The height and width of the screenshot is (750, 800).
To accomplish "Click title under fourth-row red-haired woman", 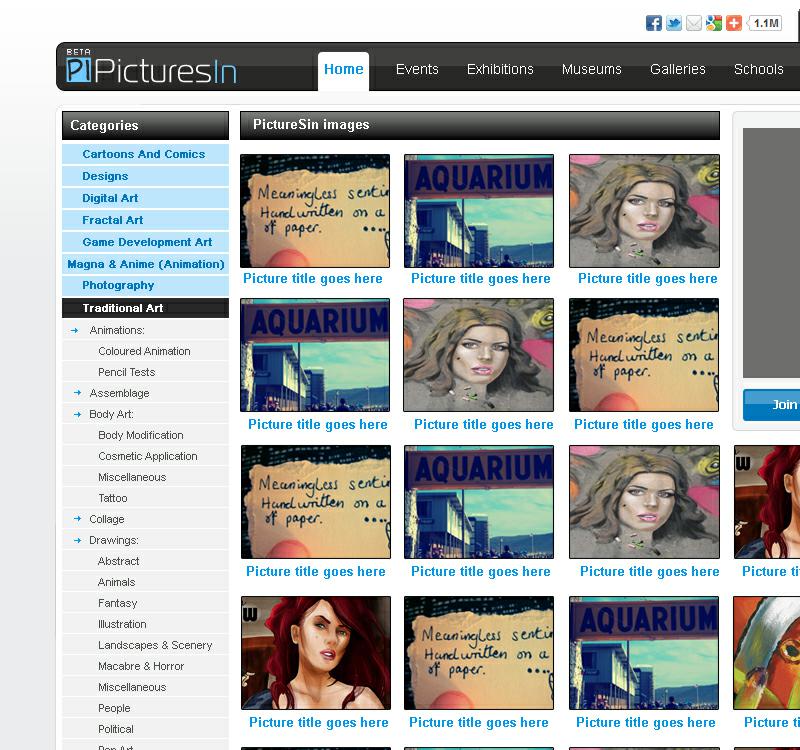I will tap(318, 722).
